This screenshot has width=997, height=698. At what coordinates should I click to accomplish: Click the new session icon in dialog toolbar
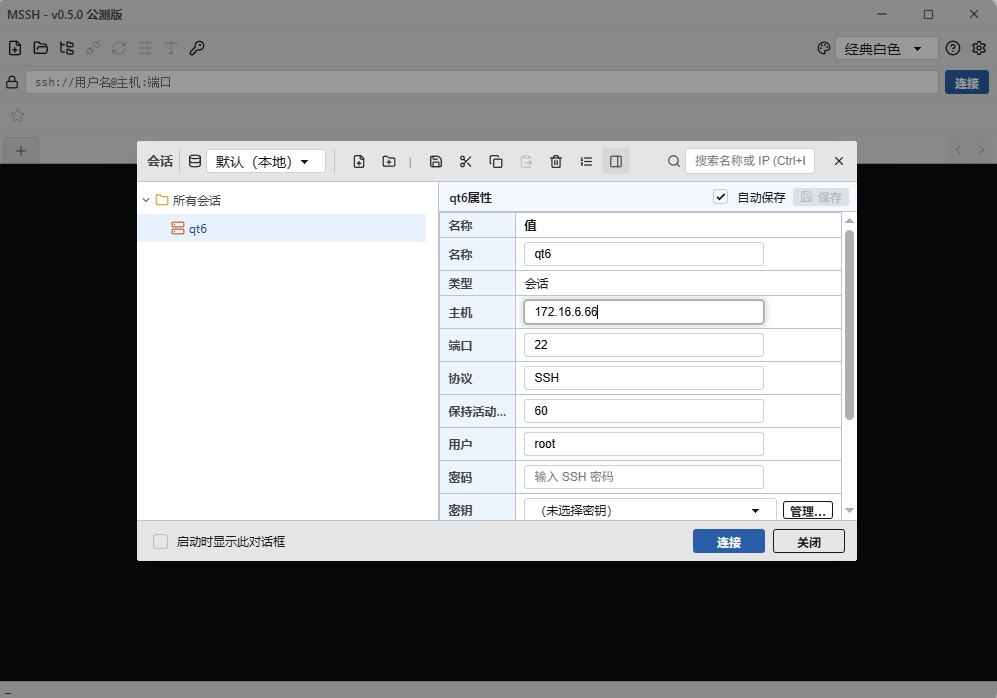(x=359, y=161)
